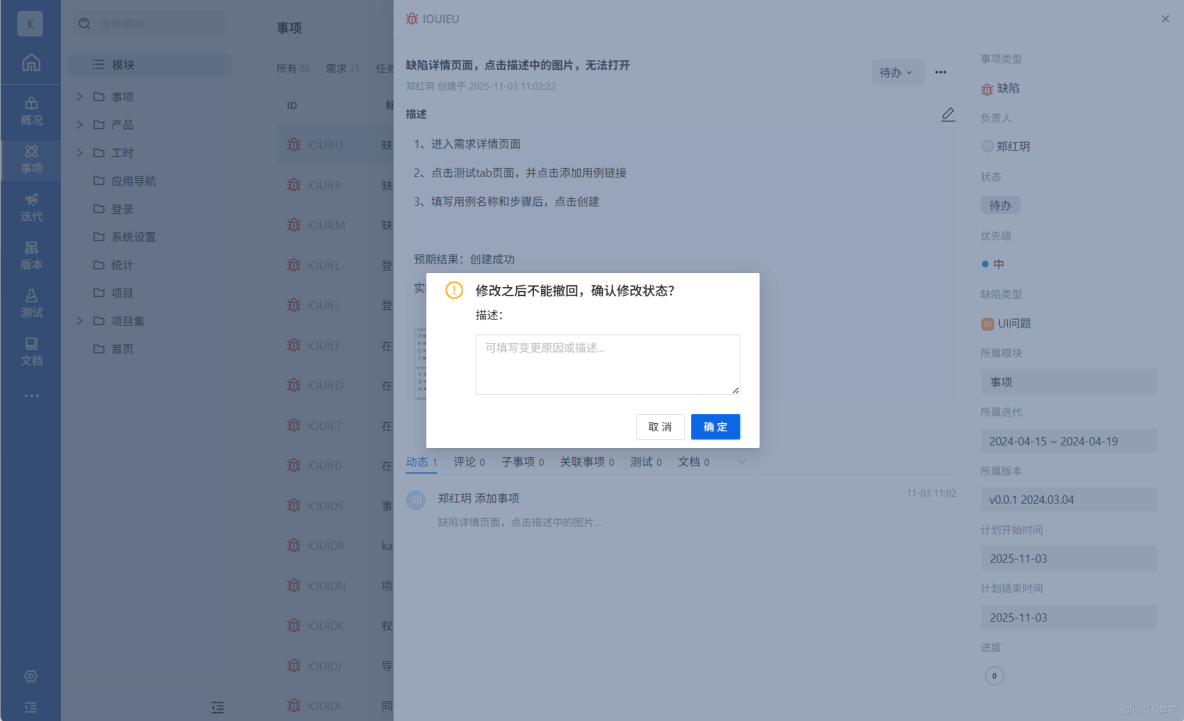The image size is (1184, 721).
Task: Click the pencil icon to edit the description
Action: click(947, 114)
